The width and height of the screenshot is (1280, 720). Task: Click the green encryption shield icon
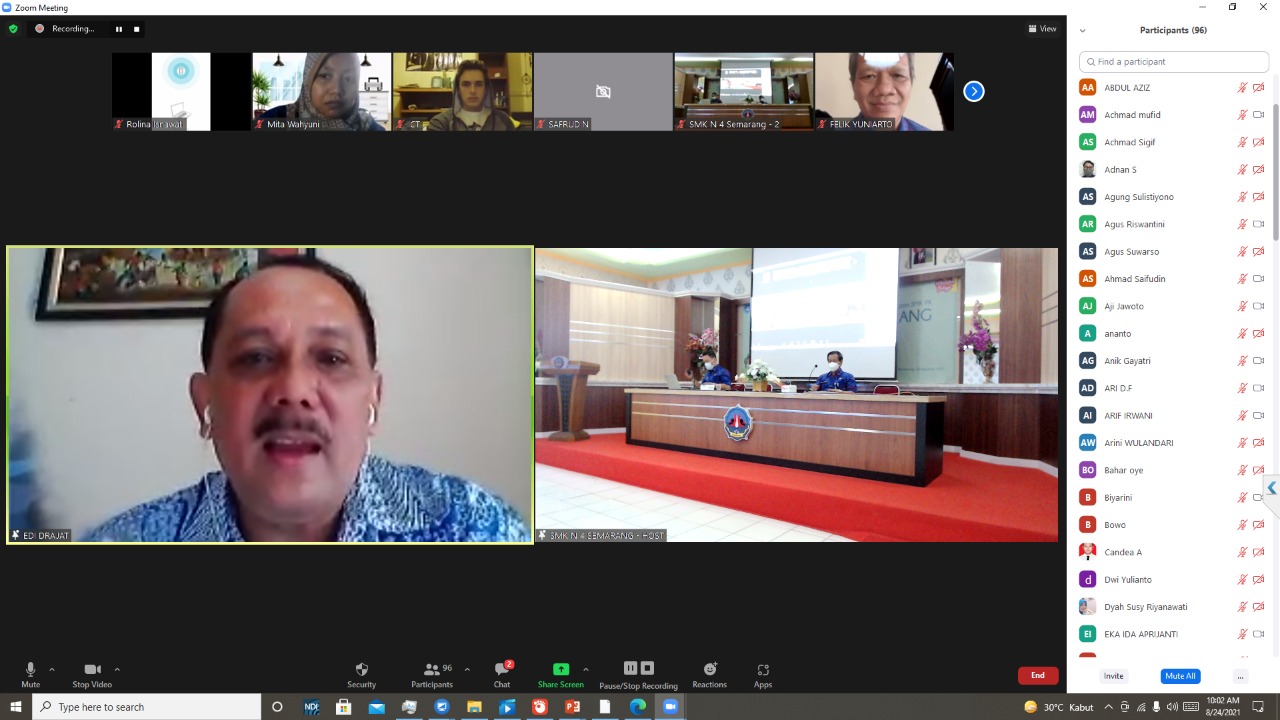tap(13, 29)
